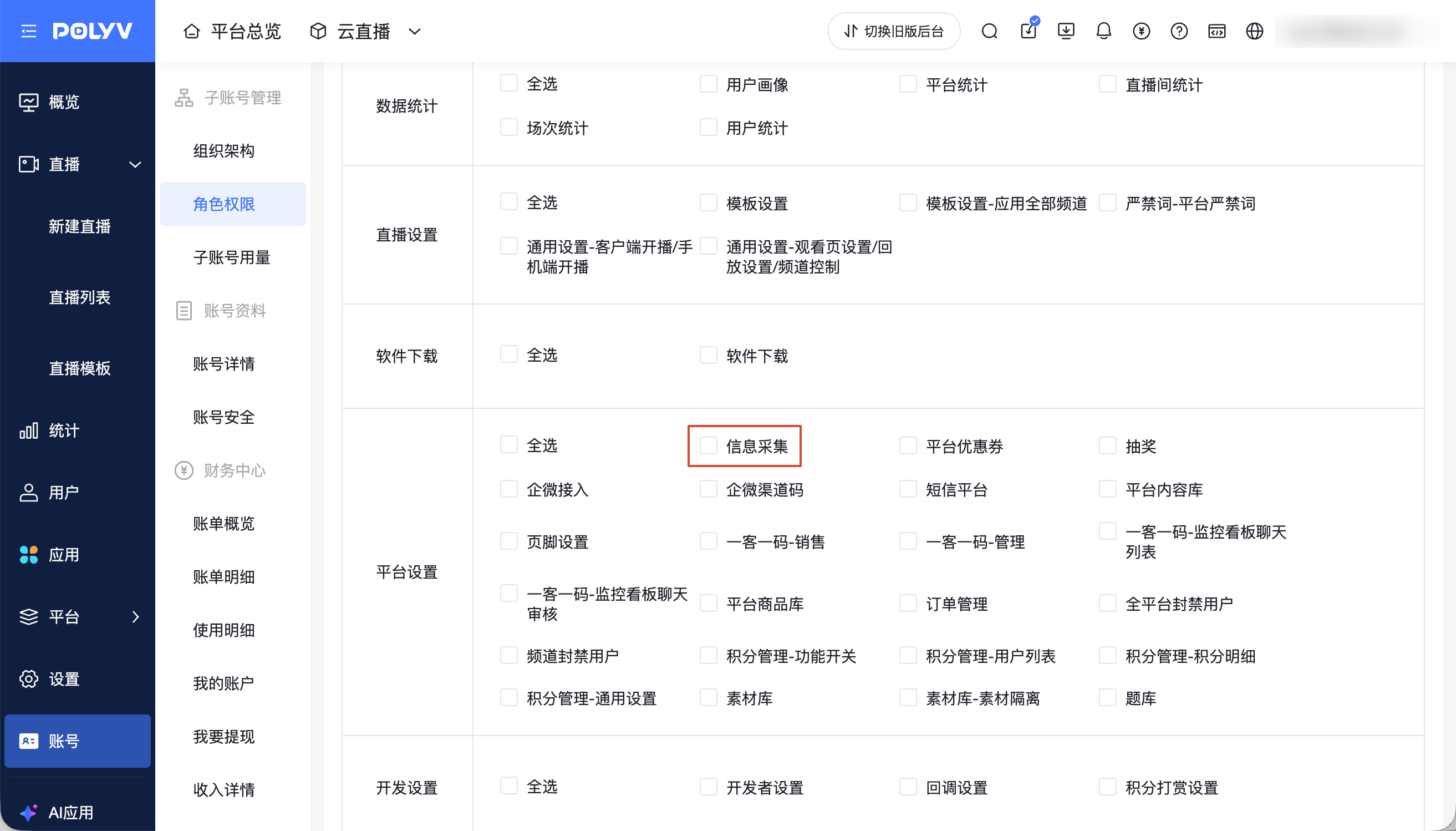Open the developer code window icon
The image size is (1456, 831).
click(1216, 31)
